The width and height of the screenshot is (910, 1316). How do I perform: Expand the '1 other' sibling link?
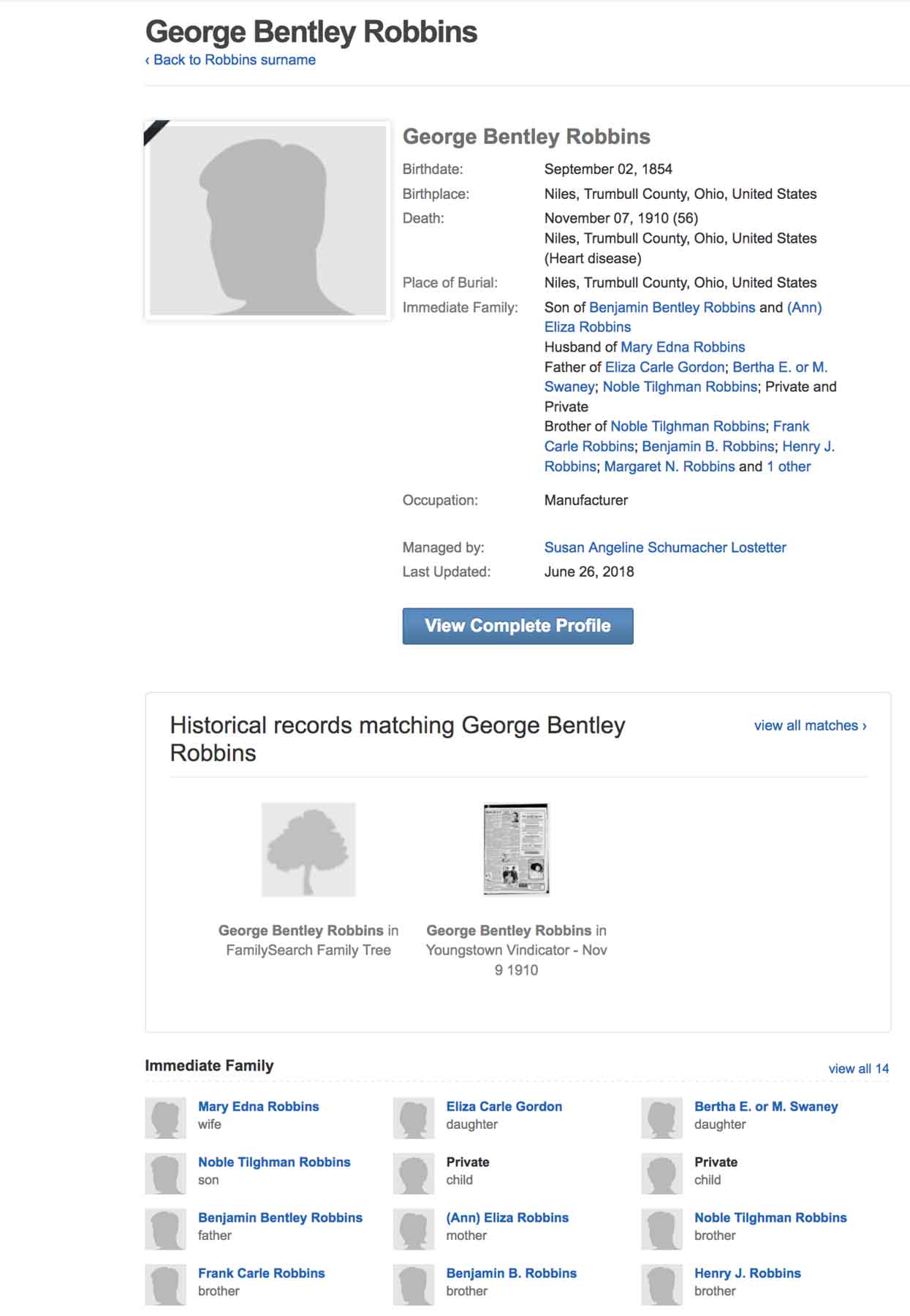tap(789, 466)
